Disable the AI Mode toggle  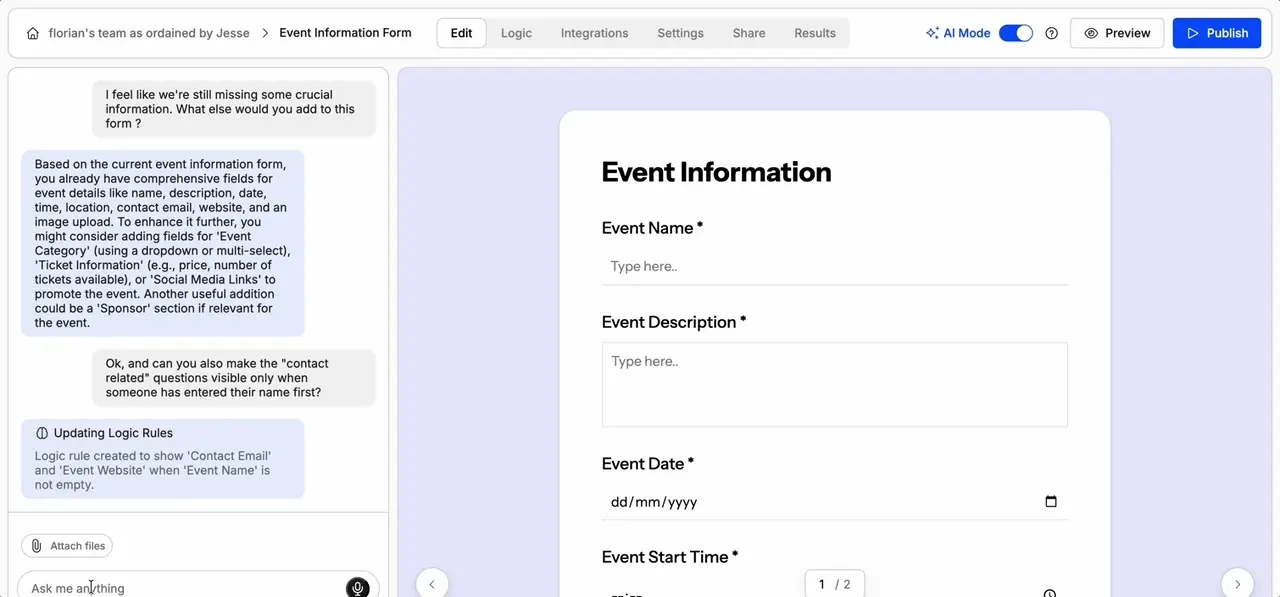[1016, 32]
